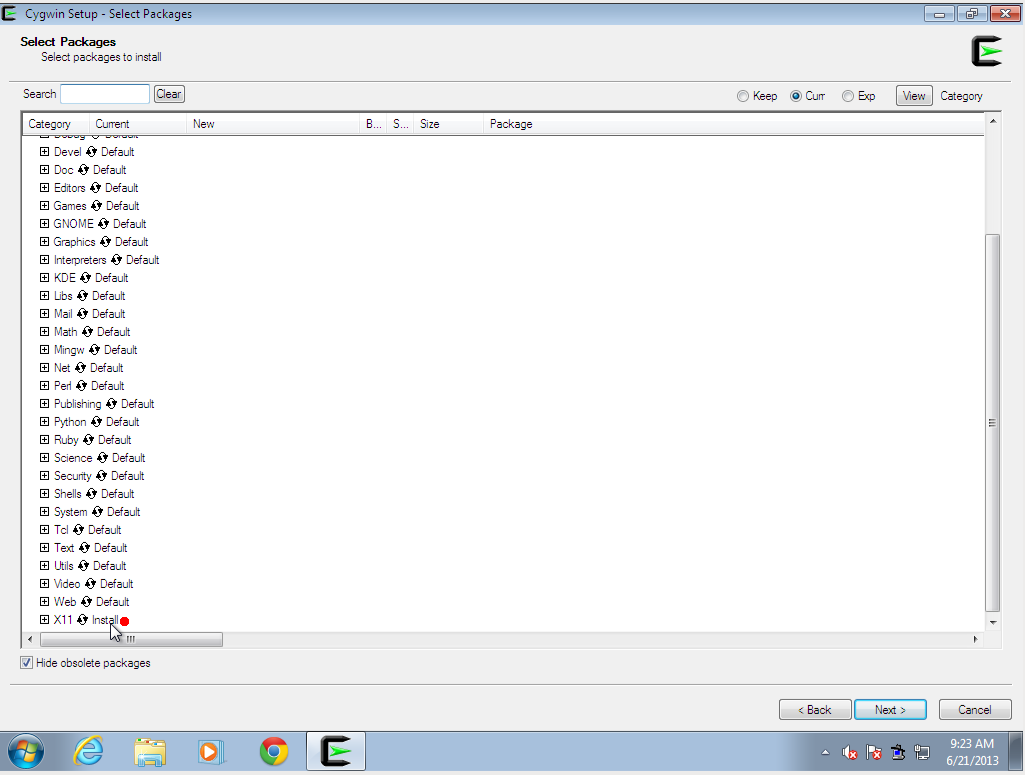The width and height of the screenshot is (1025, 775).
Task: Select the Curr radio button
Action: coord(796,96)
